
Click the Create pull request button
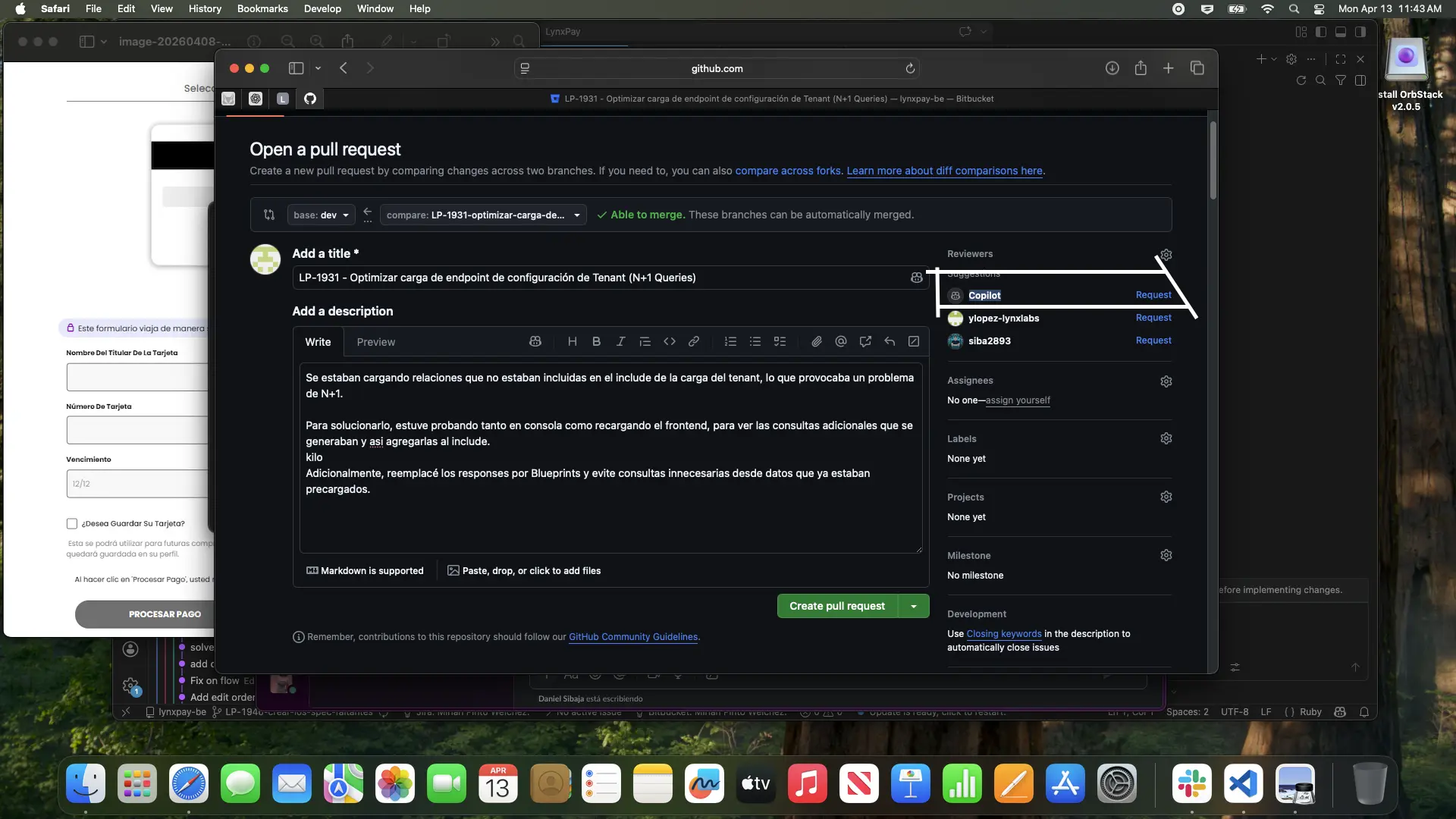837,607
